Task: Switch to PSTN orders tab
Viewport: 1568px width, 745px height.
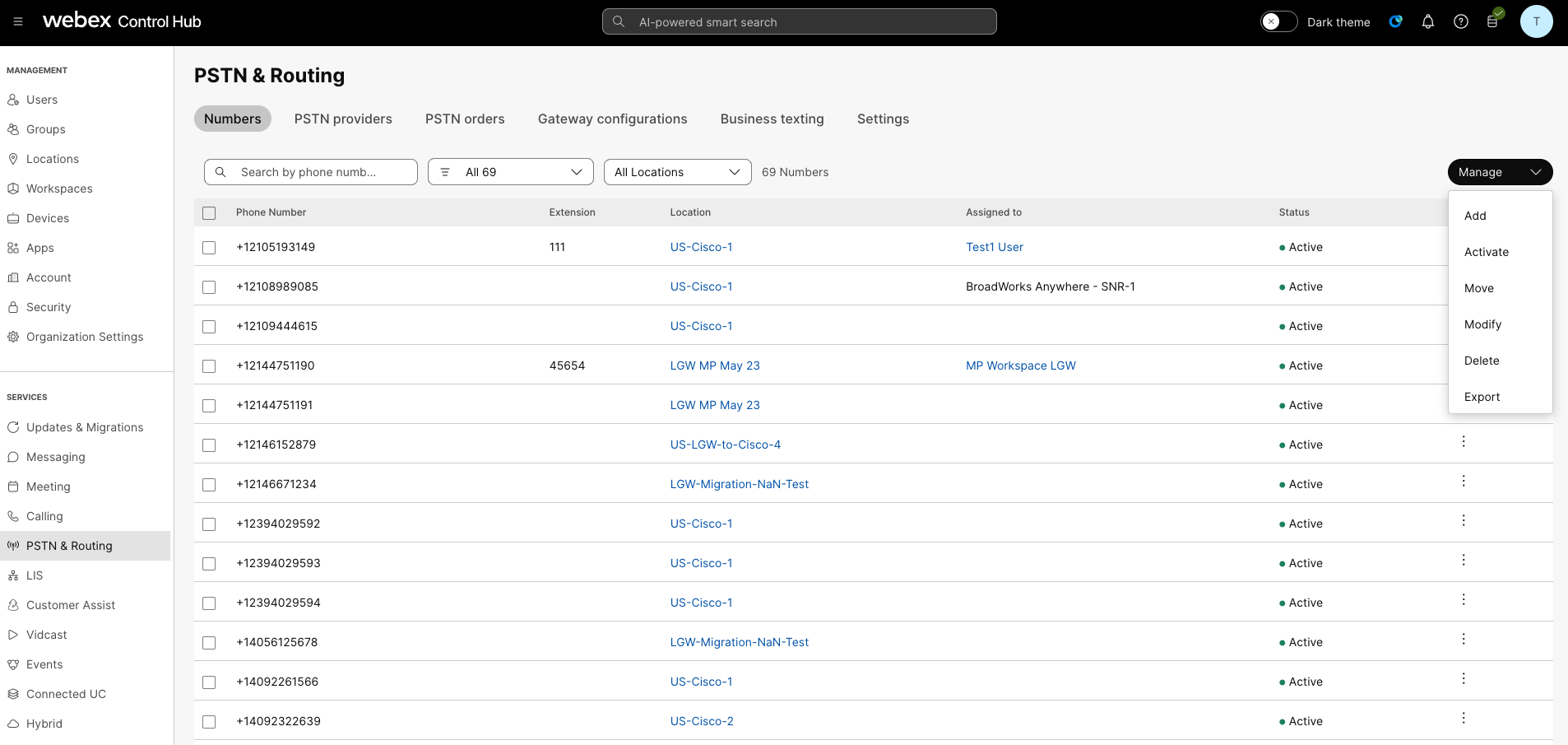Action: [465, 119]
